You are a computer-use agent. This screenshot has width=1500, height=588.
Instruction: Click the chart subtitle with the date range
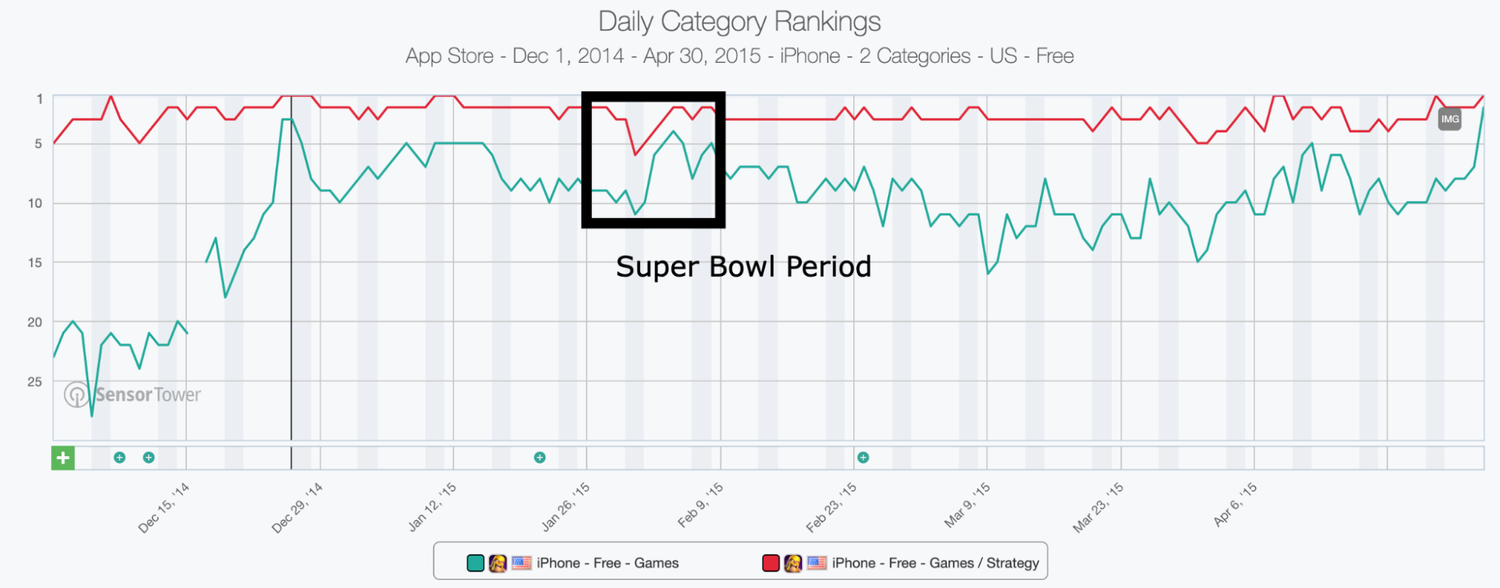click(740, 56)
